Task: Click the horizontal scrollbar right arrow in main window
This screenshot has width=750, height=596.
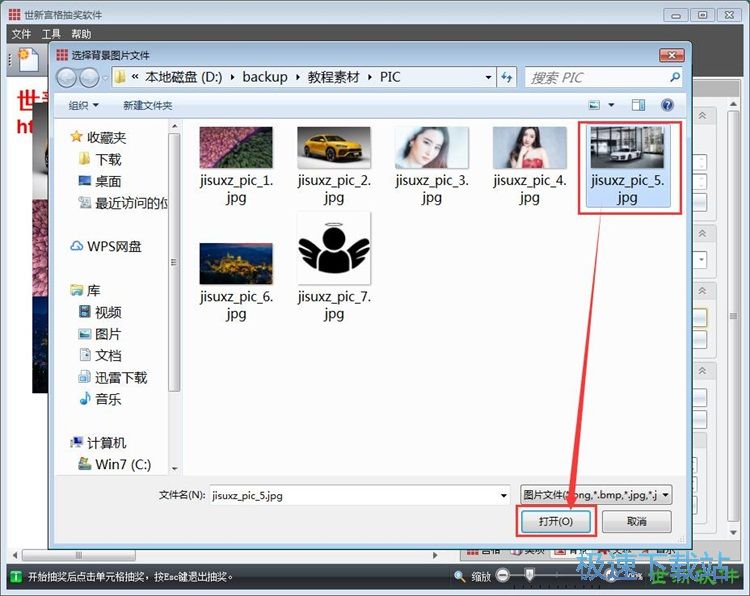Action: [435, 555]
